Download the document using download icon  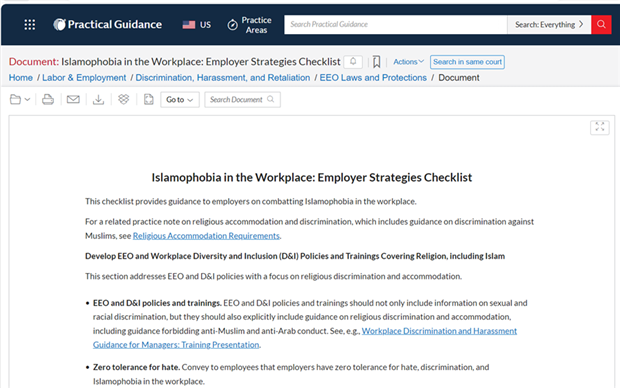(98, 100)
